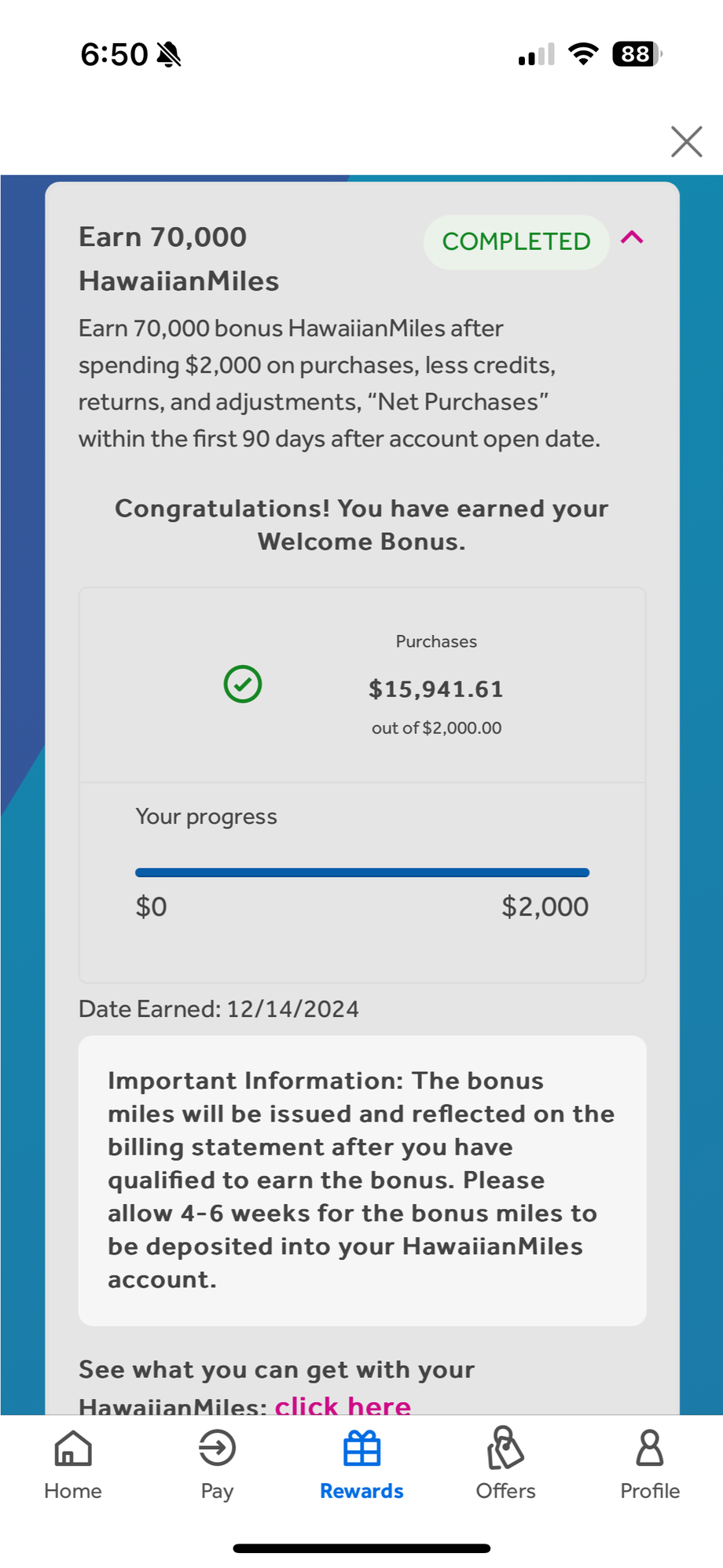The height and width of the screenshot is (1568, 723).
Task: Tap the Wi-Fi status icon
Action: coord(582,54)
